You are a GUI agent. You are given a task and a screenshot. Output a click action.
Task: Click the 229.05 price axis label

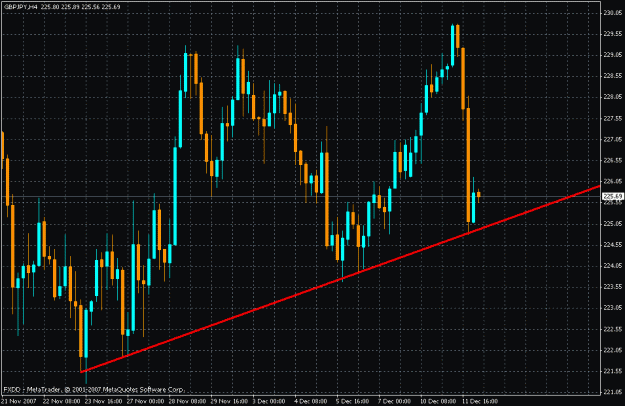pos(613,55)
